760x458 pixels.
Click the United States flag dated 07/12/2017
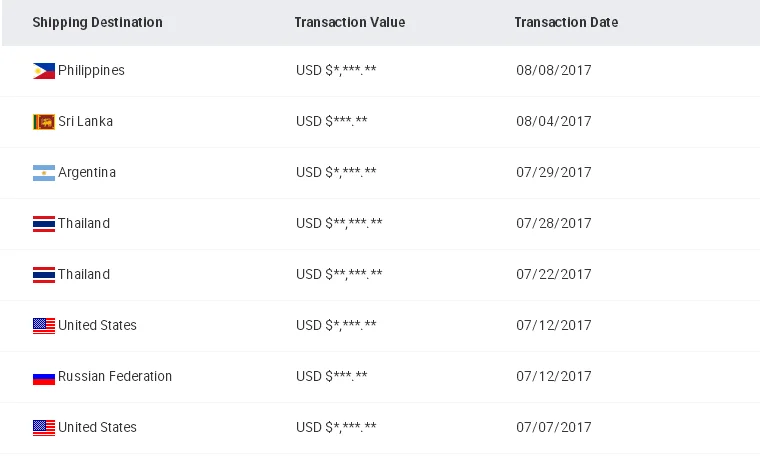coord(43,326)
